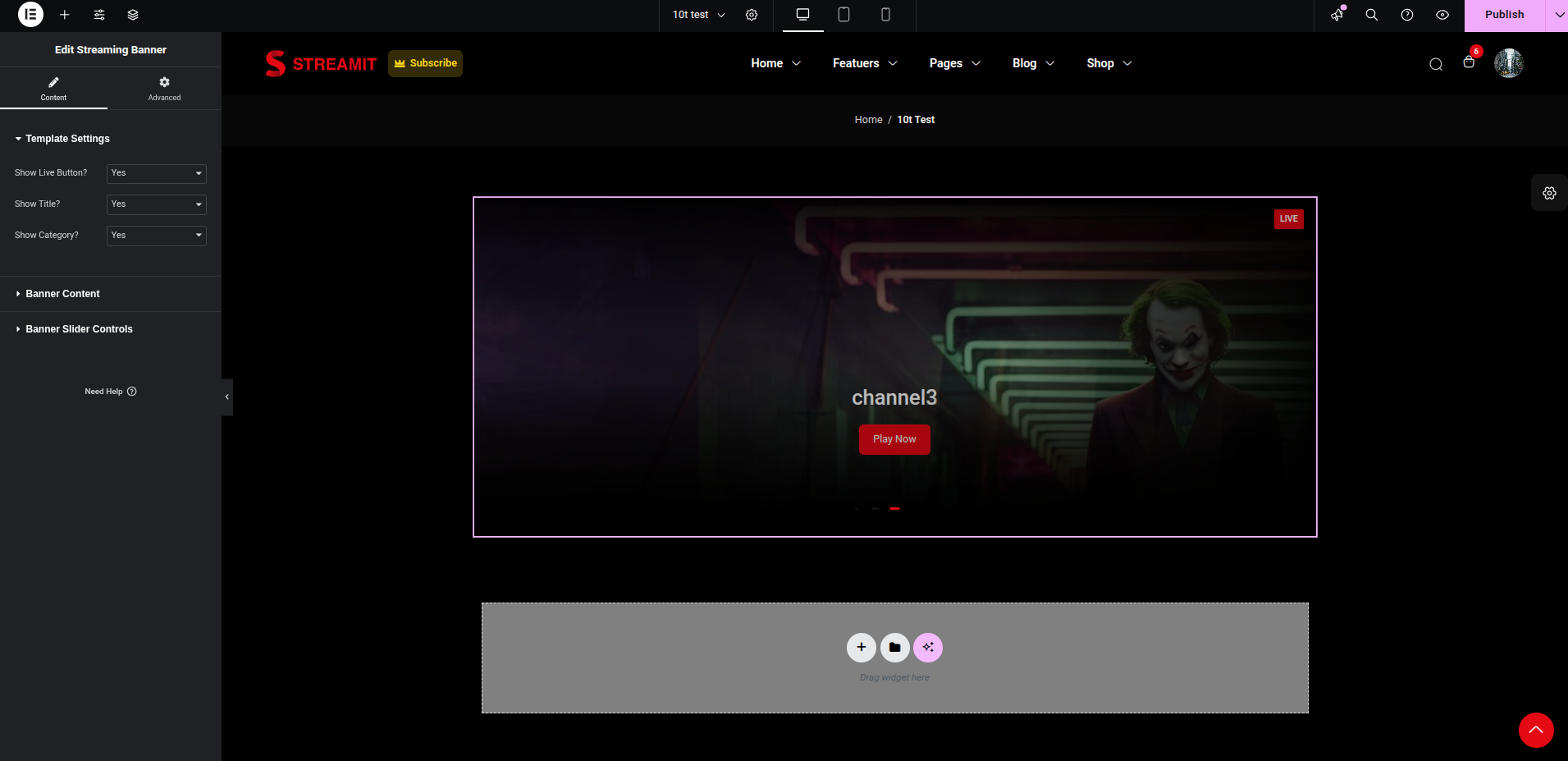The height and width of the screenshot is (761, 1568).
Task: Switch to tablet preview mode
Action: pos(843,15)
